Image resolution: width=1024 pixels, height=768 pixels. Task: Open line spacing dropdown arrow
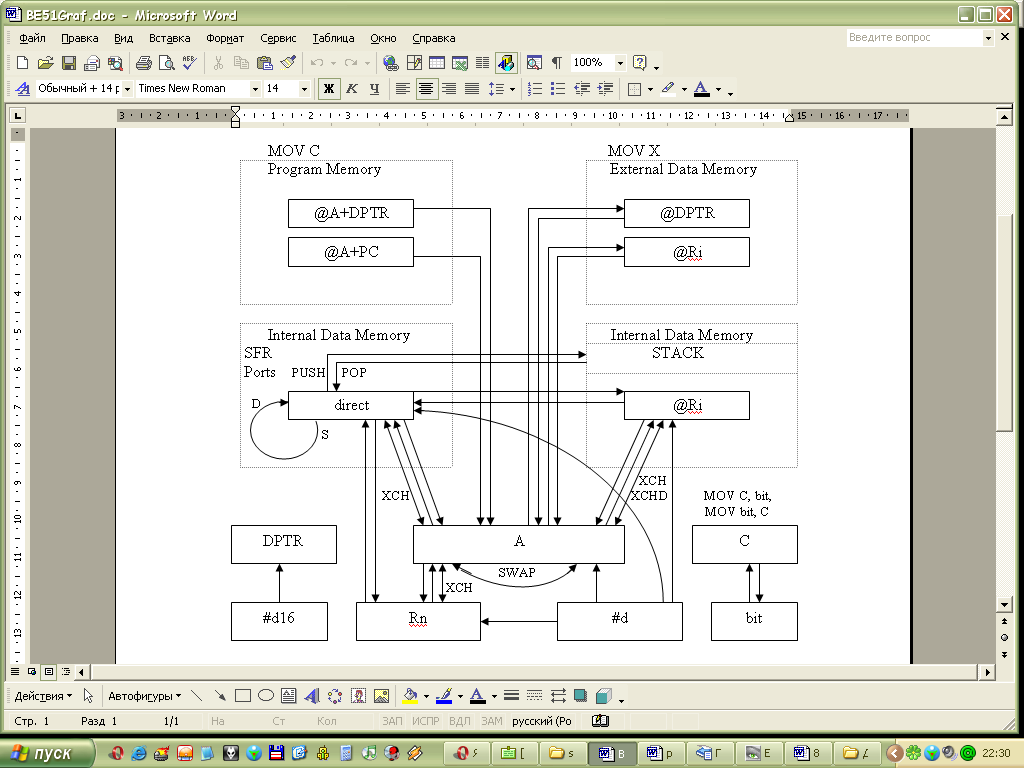click(512, 88)
